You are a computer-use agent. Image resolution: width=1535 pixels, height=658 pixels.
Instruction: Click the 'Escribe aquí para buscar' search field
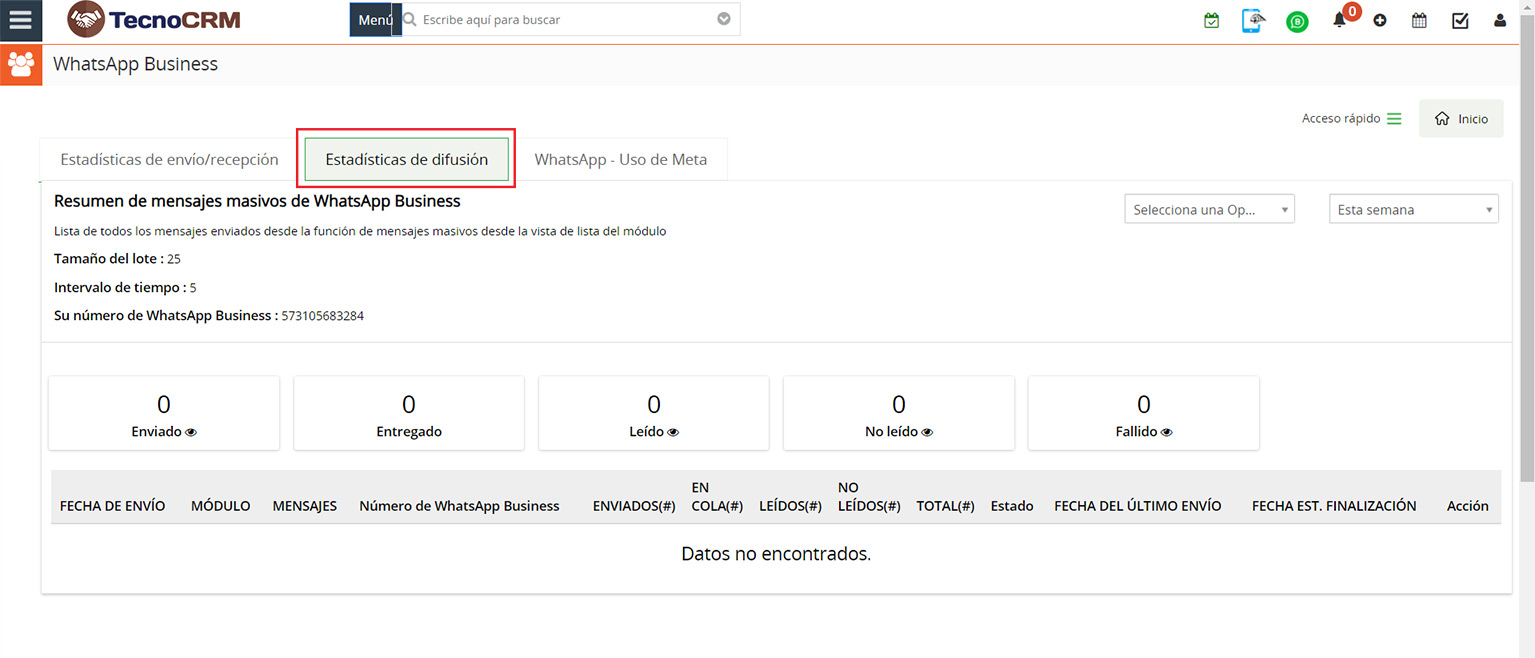click(565, 19)
